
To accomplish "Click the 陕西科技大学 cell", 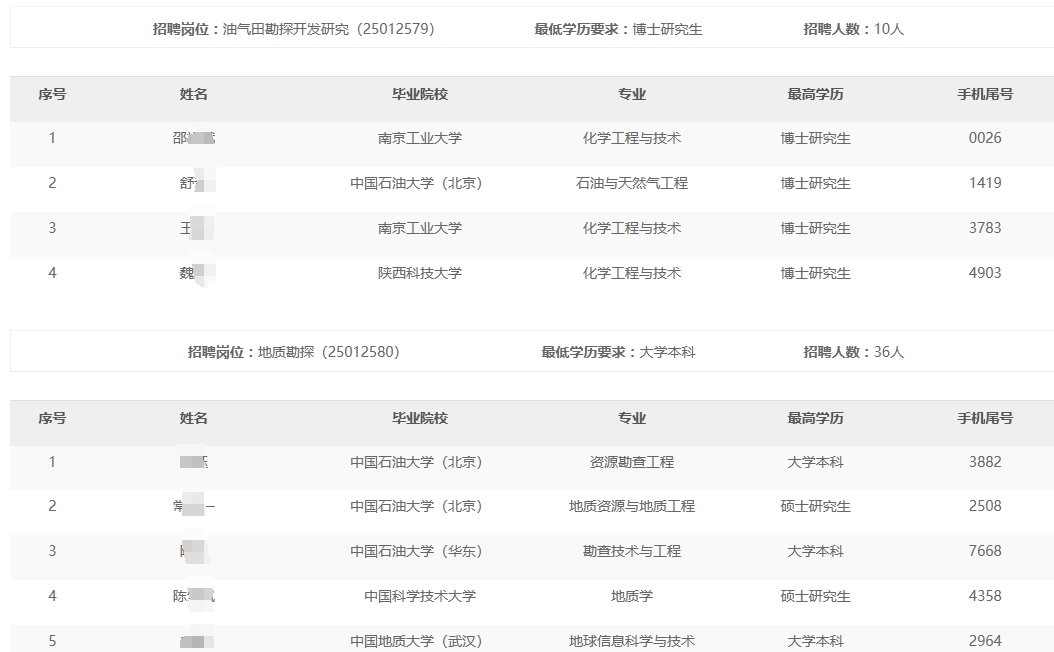I will coord(420,273).
